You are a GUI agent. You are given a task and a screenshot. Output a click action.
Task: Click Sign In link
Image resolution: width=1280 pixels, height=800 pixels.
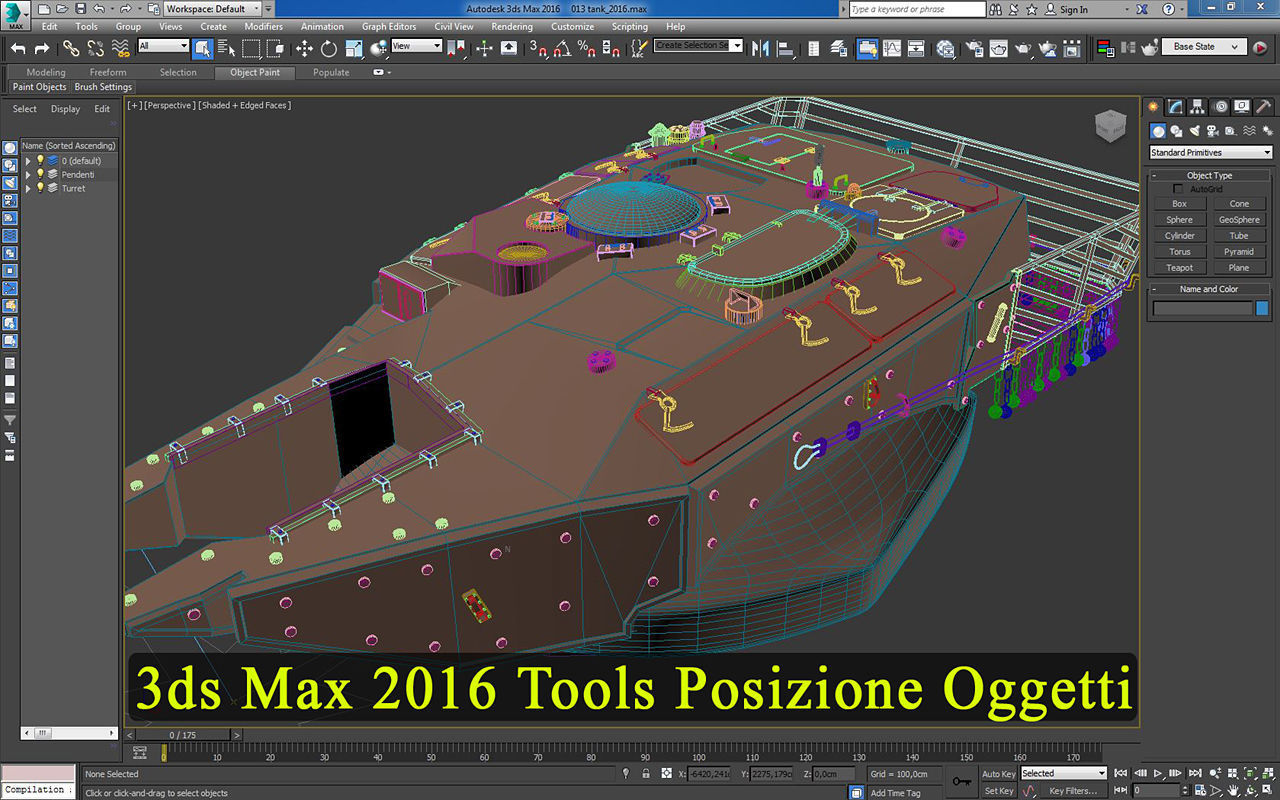[x=1074, y=9]
